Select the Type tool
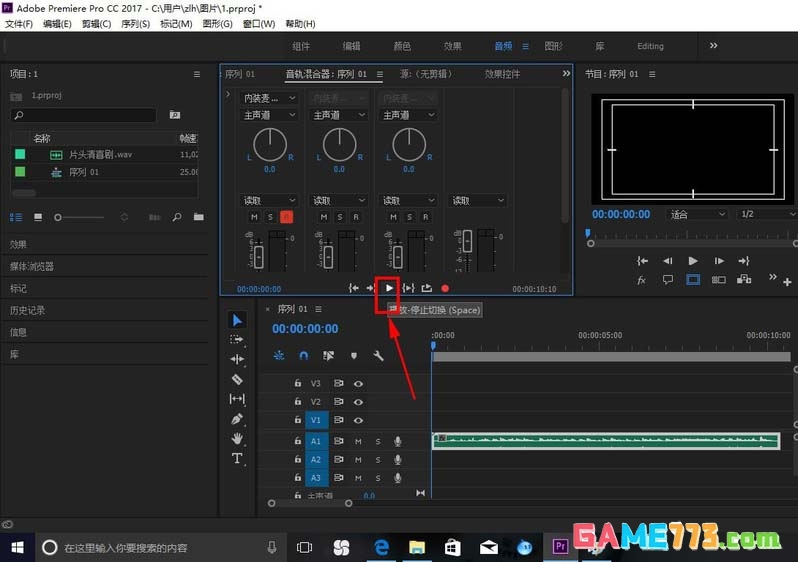Viewport: 798px width, 562px height. (x=237, y=458)
